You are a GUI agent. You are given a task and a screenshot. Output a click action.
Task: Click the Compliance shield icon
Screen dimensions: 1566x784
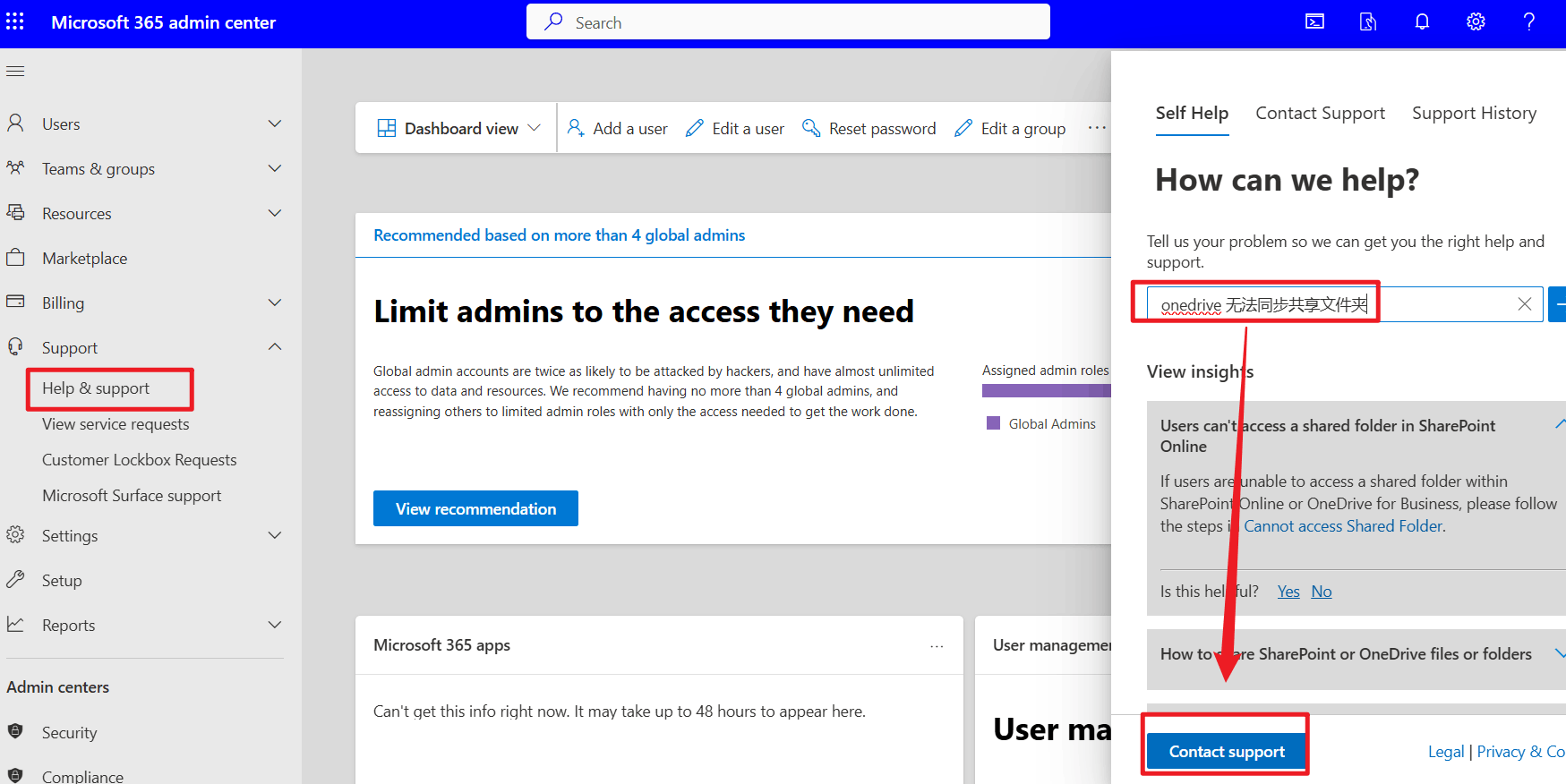[x=15, y=775]
